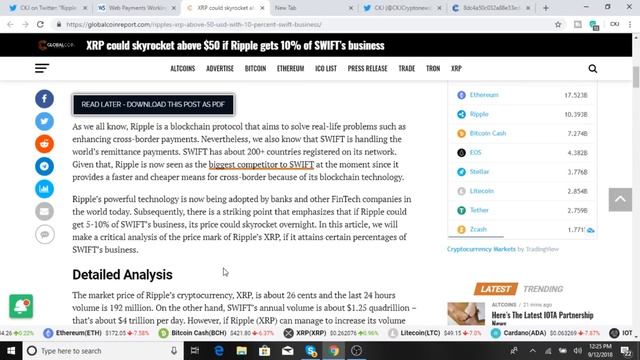This screenshot has height=360, width=640.
Task: Open XRP navigation item
Action: [x=456, y=68]
